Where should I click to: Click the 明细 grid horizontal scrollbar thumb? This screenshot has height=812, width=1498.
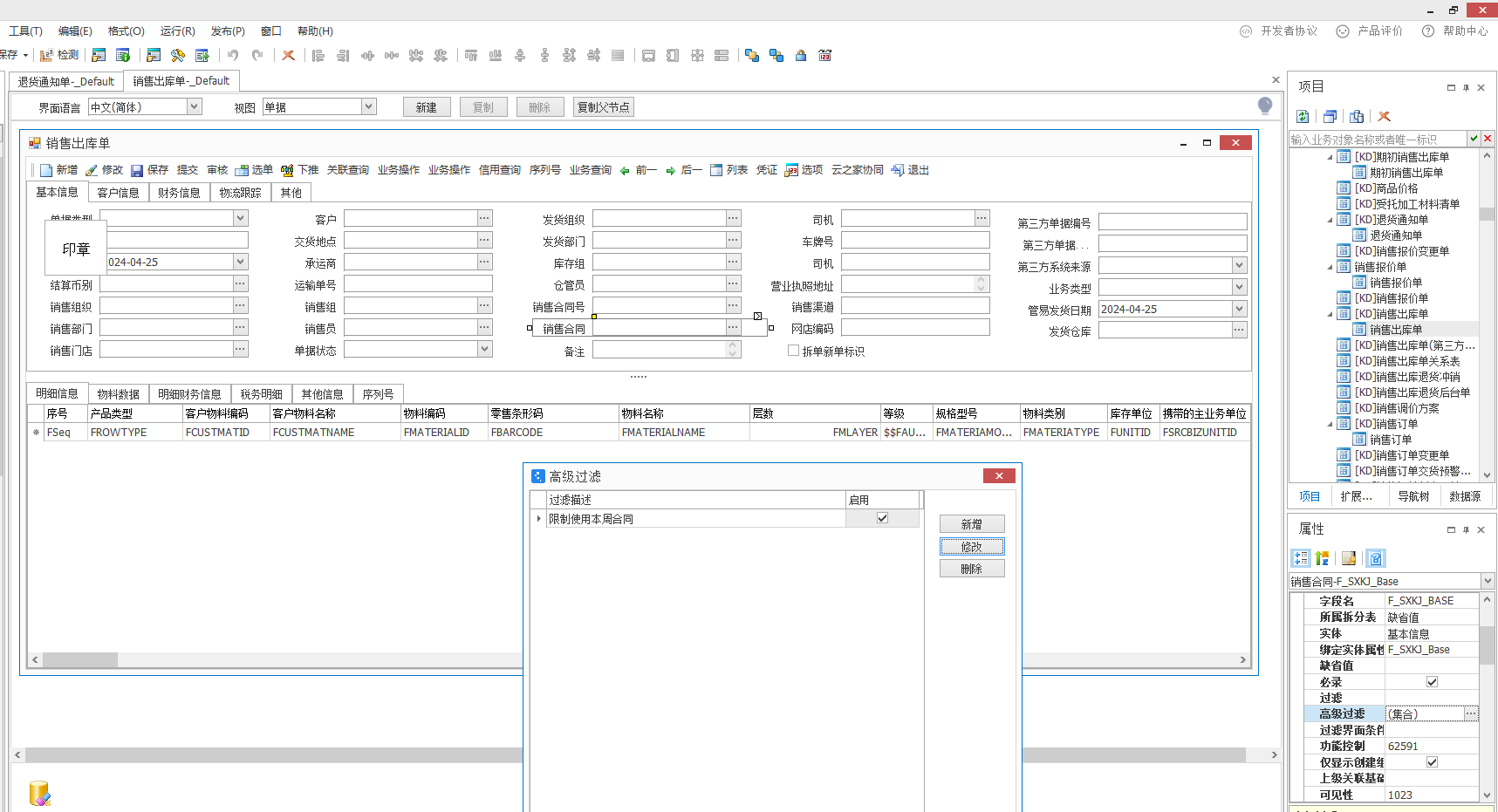79,660
